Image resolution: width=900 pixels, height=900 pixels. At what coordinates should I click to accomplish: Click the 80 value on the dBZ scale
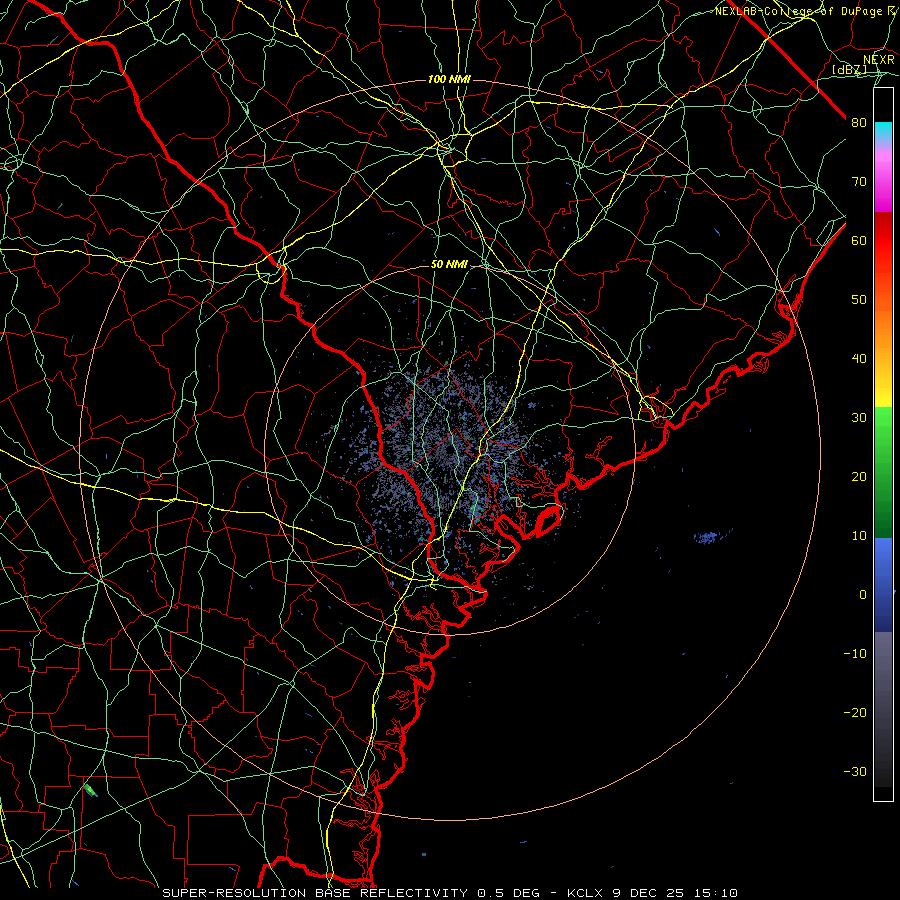tap(859, 123)
